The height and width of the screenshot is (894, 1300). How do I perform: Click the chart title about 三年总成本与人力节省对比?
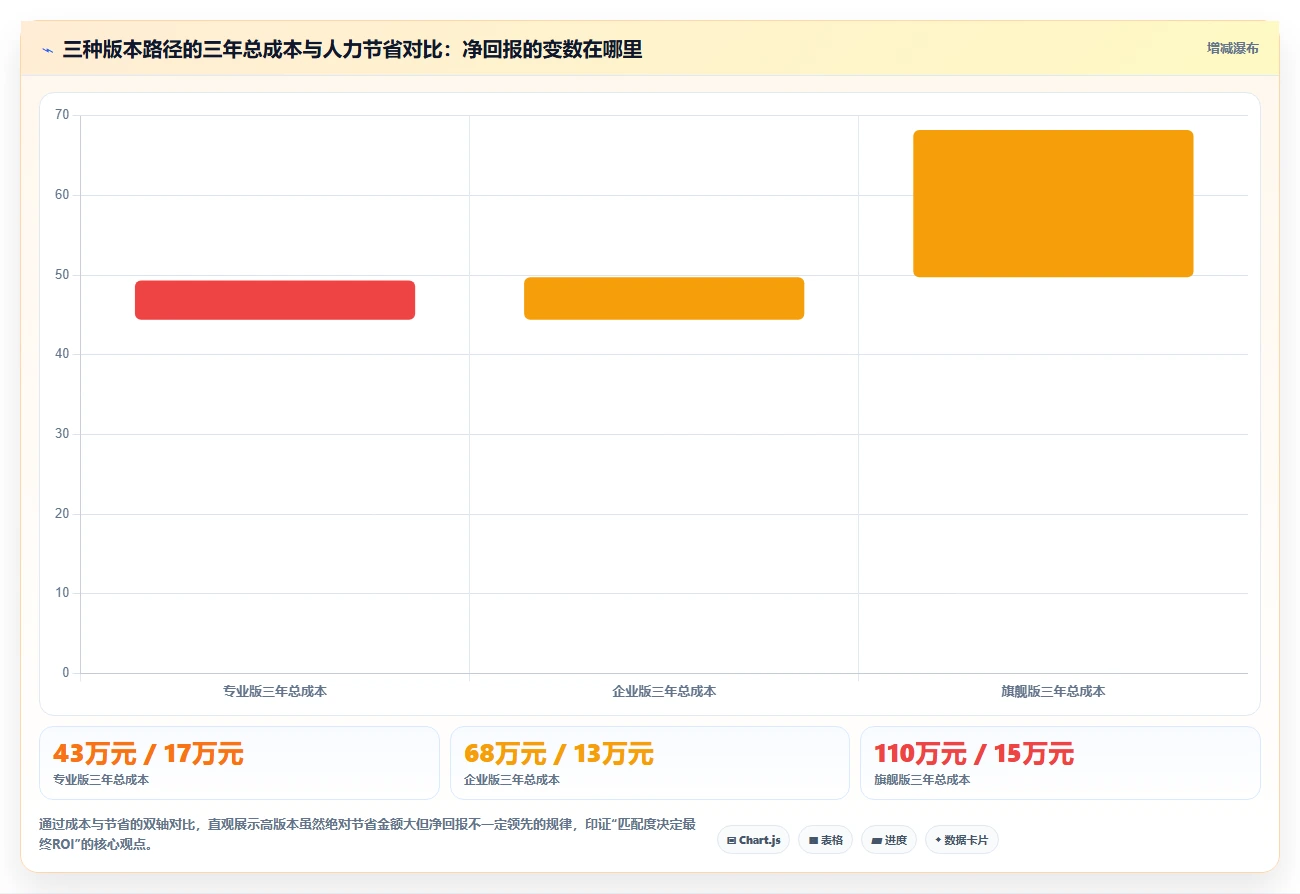352,49
